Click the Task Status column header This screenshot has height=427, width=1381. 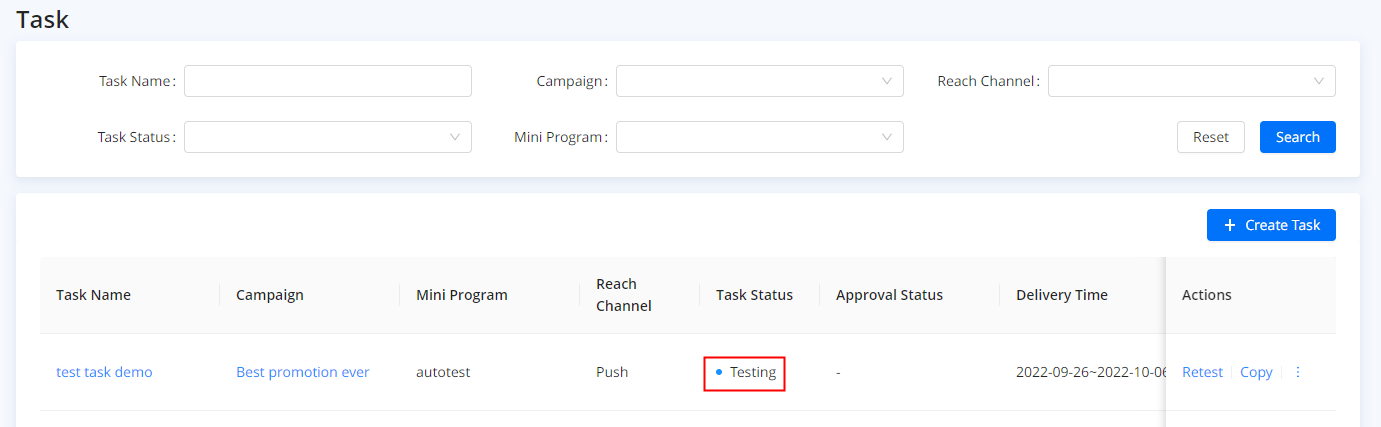[754, 295]
